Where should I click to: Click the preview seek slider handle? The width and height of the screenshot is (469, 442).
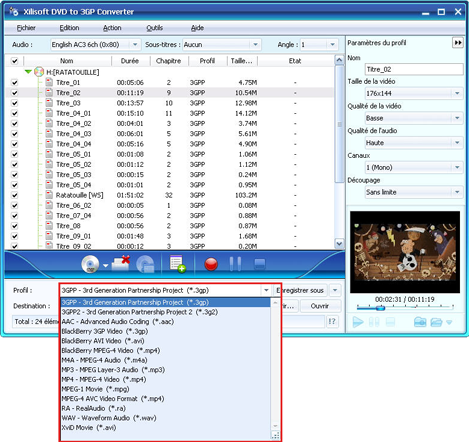click(x=380, y=307)
